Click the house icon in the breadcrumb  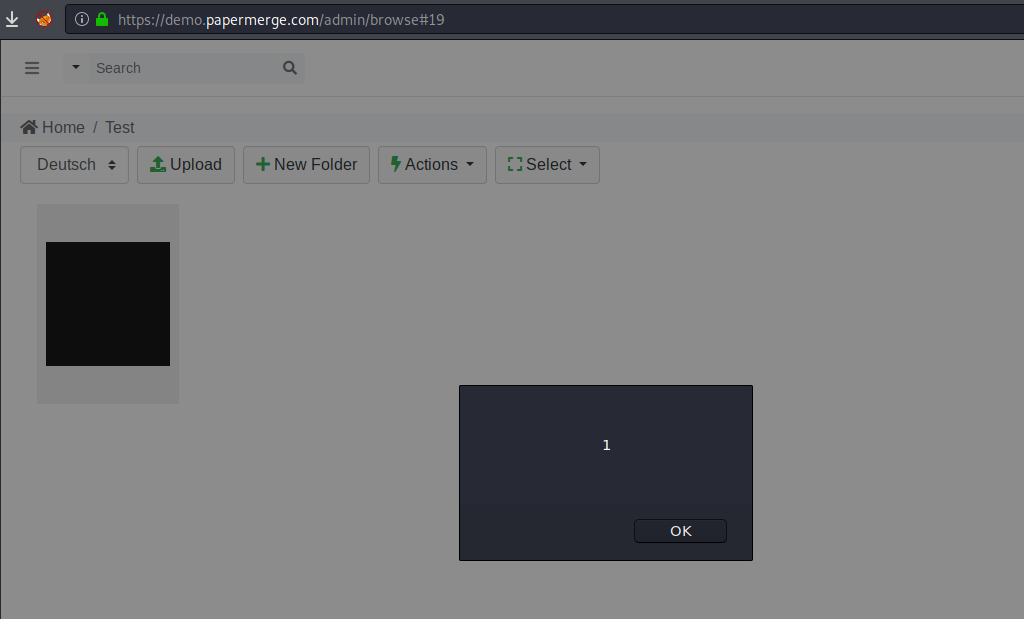[27, 127]
